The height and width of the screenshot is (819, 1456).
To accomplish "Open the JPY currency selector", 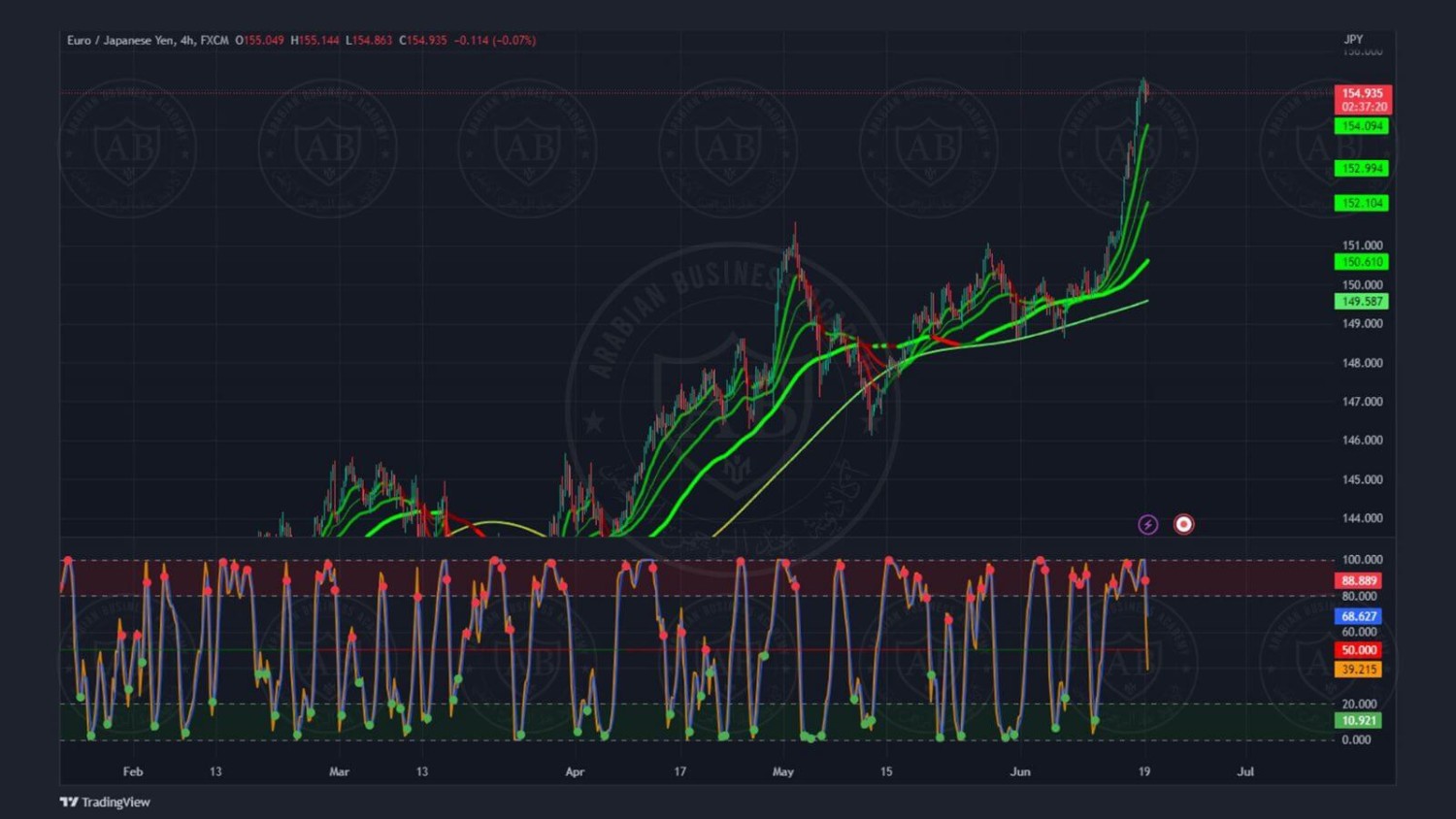I will (x=1353, y=40).
